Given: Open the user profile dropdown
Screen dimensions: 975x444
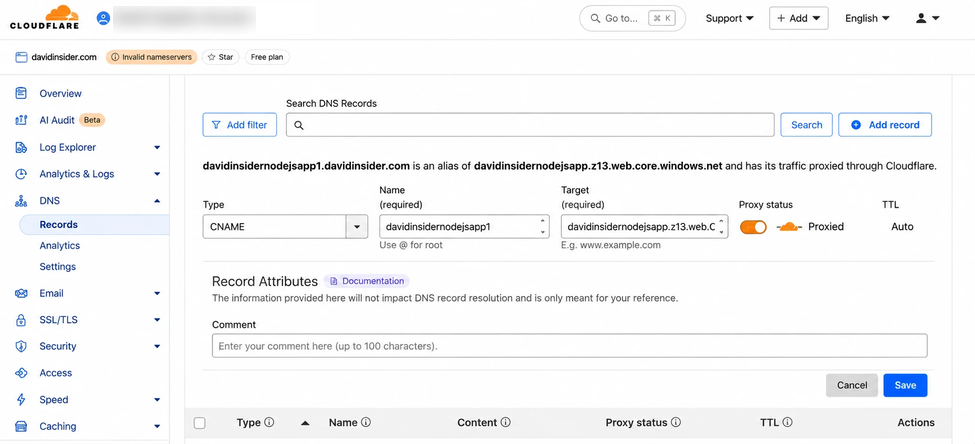Looking at the screenshot, I should (x=927, y=19).
